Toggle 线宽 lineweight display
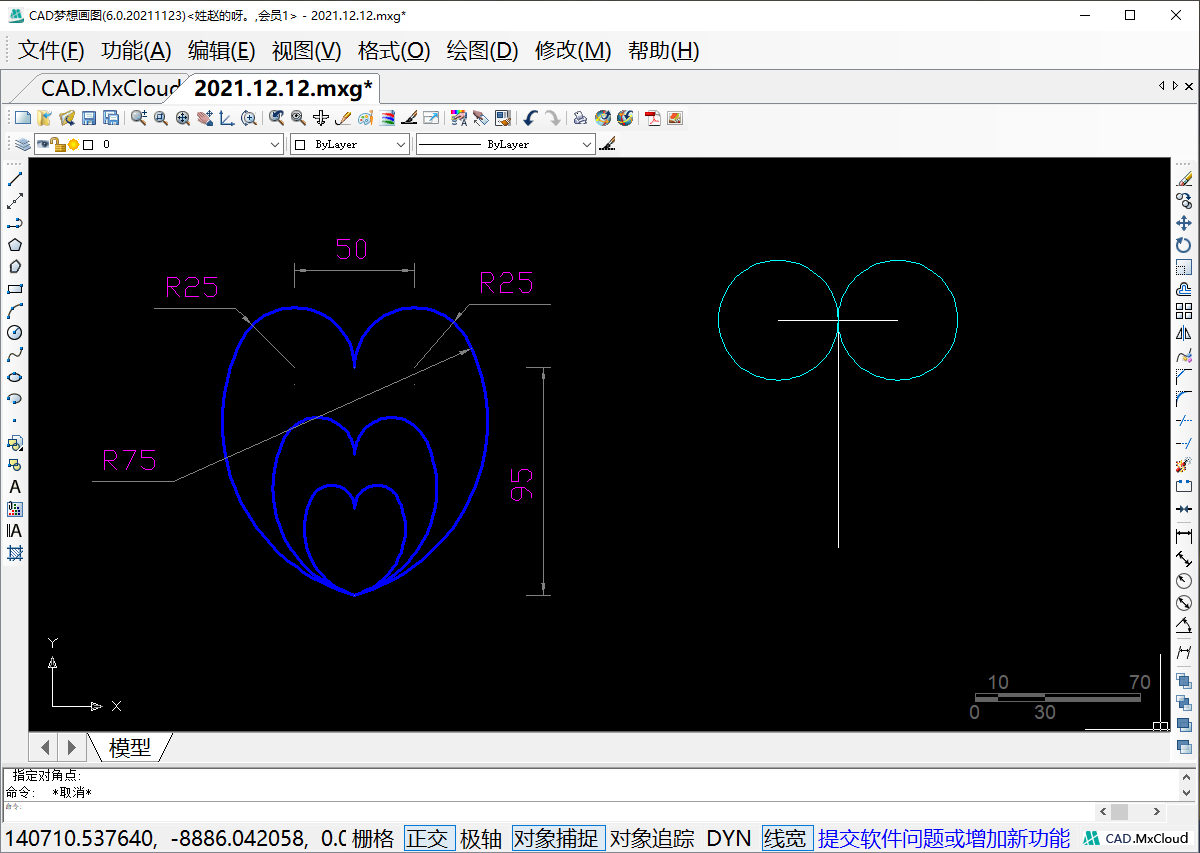The height and width of the screenshot is (853, 1200). click(785, 838)
